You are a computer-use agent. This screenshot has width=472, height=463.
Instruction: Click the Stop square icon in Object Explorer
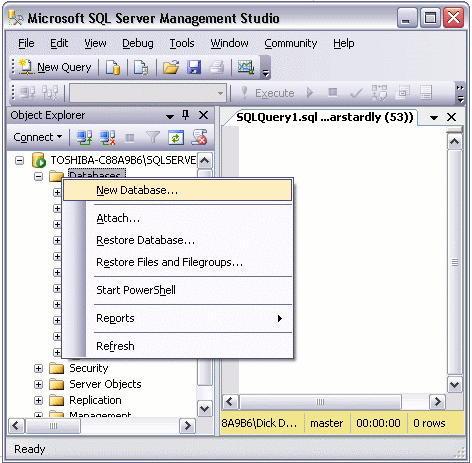click(x=130, y=138)
